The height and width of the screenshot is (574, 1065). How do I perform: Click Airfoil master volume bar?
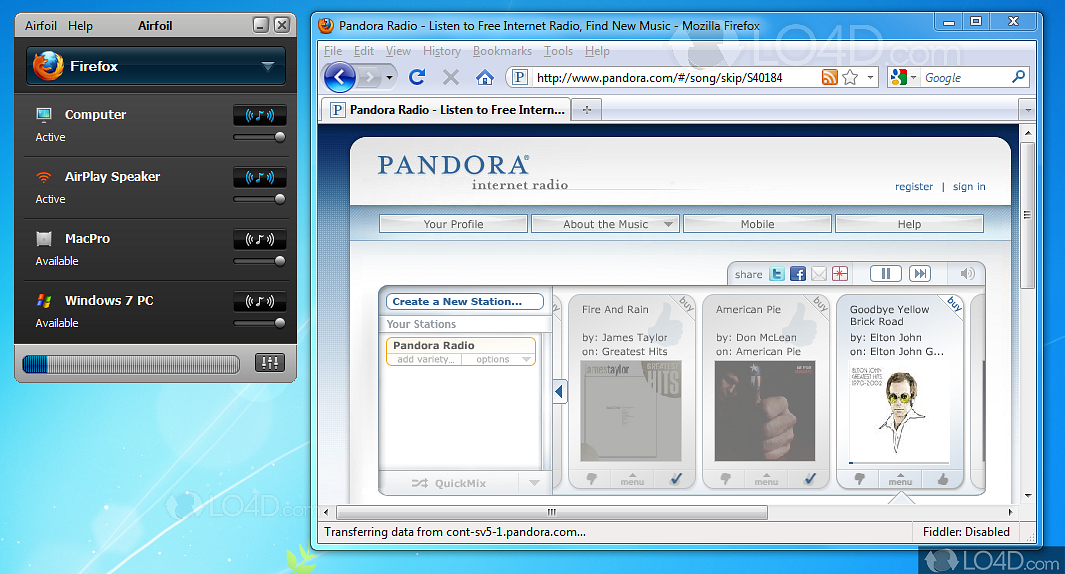click(x=131, y=364)
